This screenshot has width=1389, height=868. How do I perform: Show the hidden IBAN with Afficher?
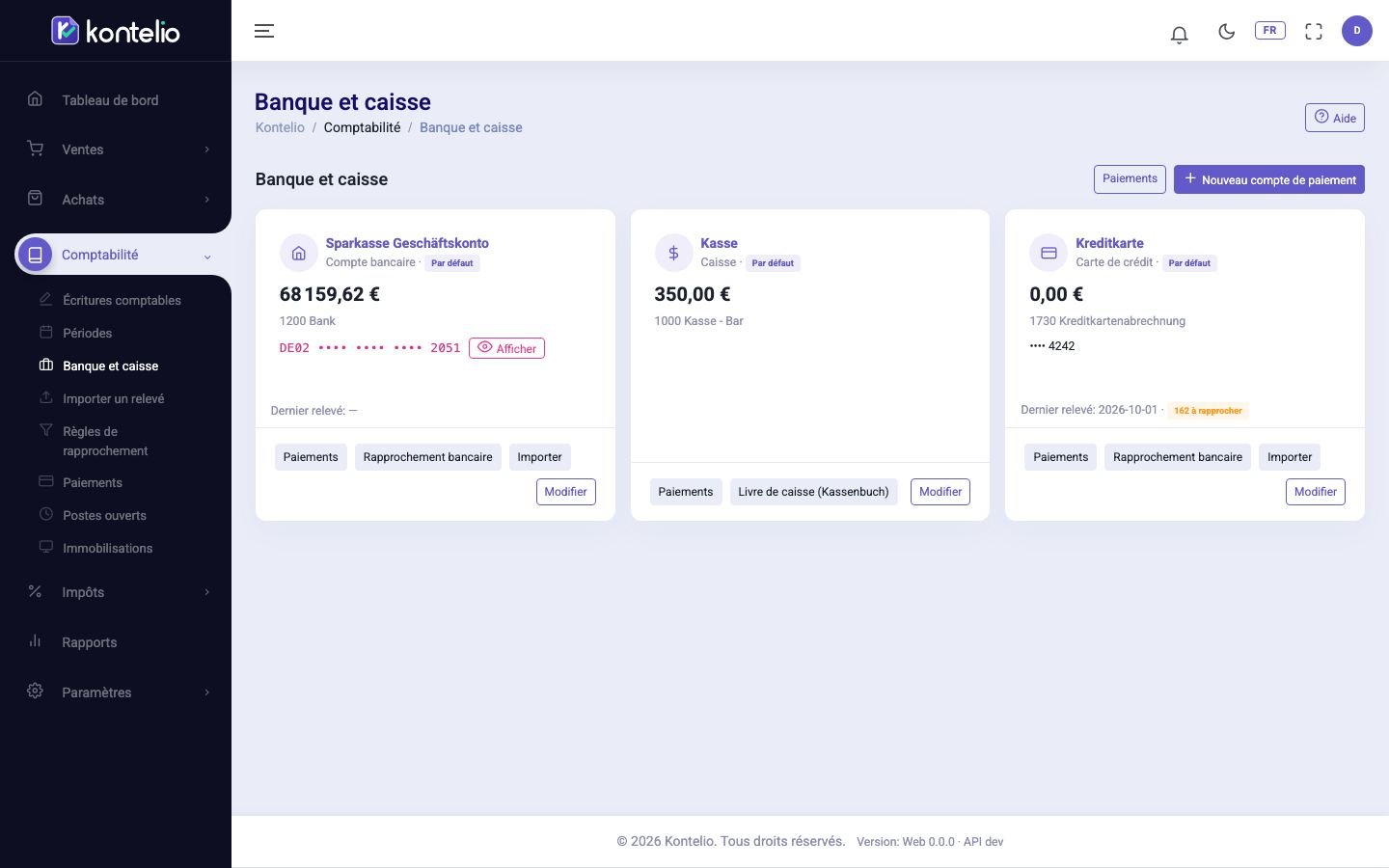506,348
